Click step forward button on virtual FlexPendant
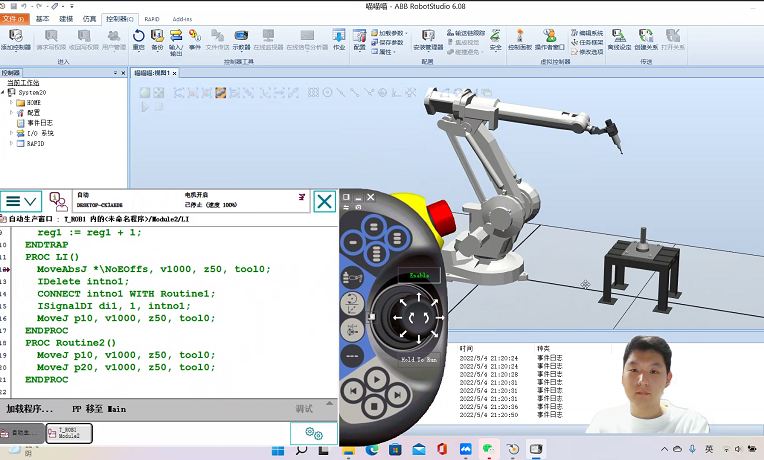764x460 pixels. pyautogui.click(x=397, y=394)
